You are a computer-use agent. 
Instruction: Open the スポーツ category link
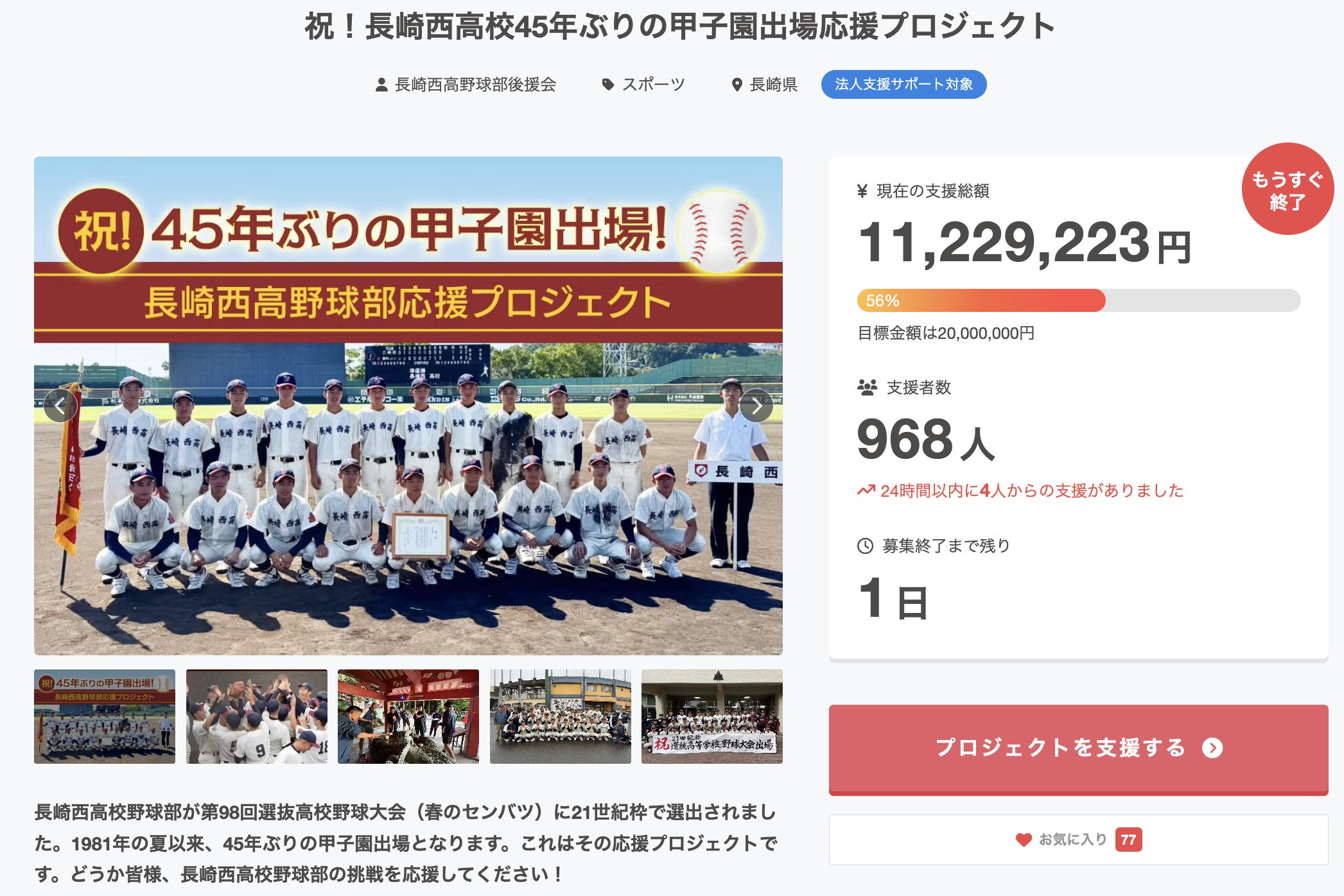click(654, 85)
